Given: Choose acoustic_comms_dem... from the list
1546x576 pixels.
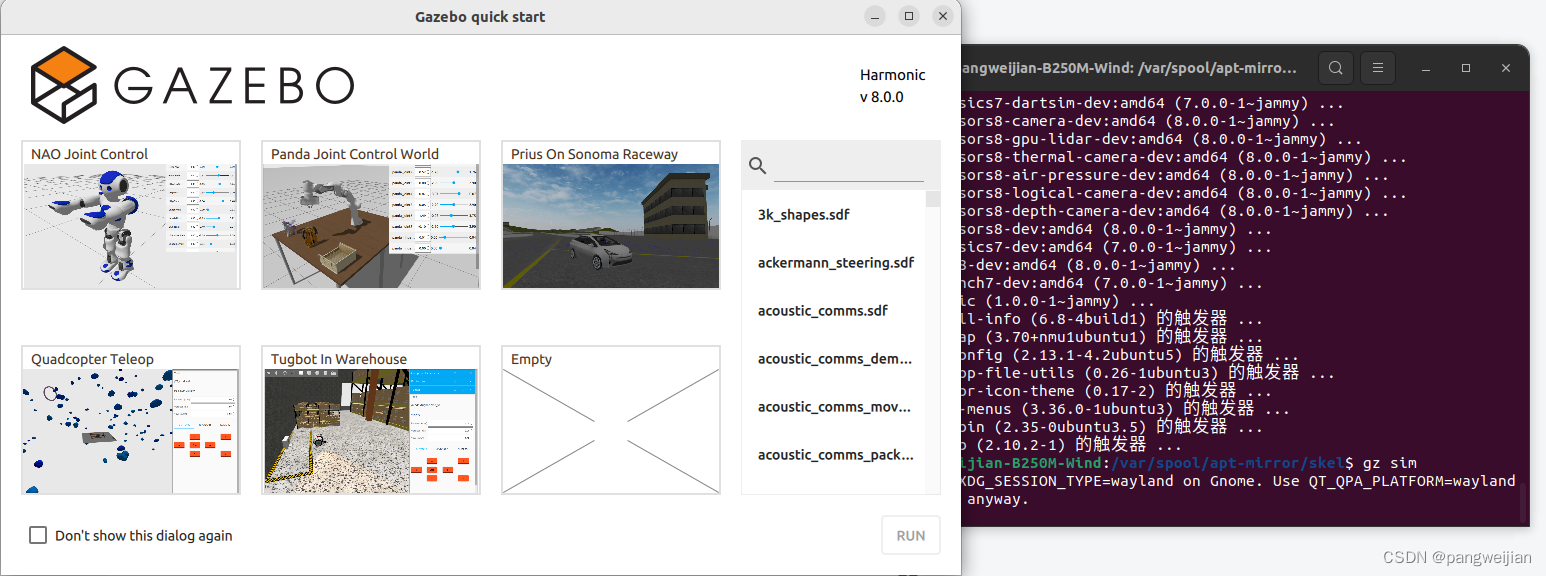Looking at the screenshot, I should 834,358.
